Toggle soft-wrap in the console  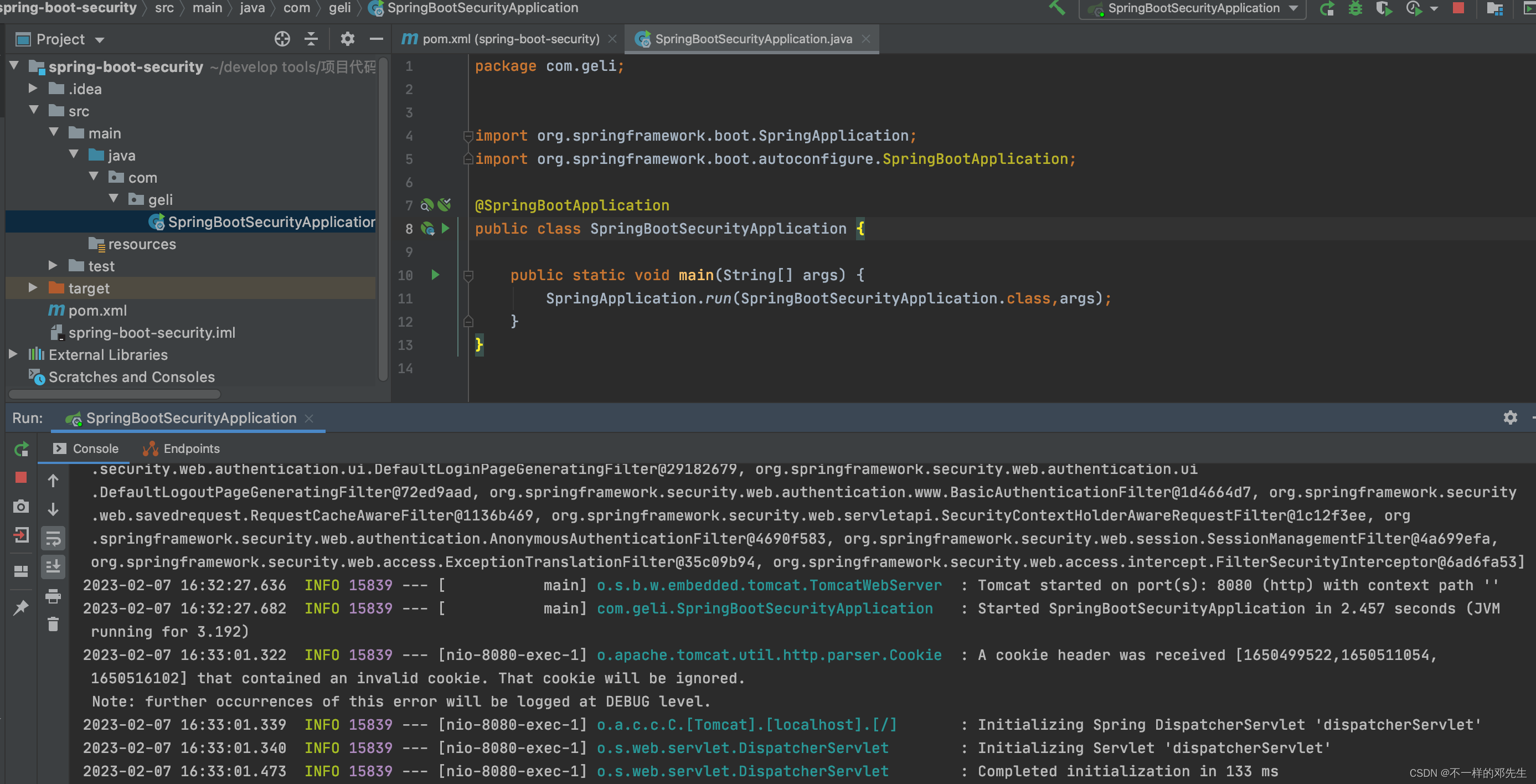coord(53,537)
